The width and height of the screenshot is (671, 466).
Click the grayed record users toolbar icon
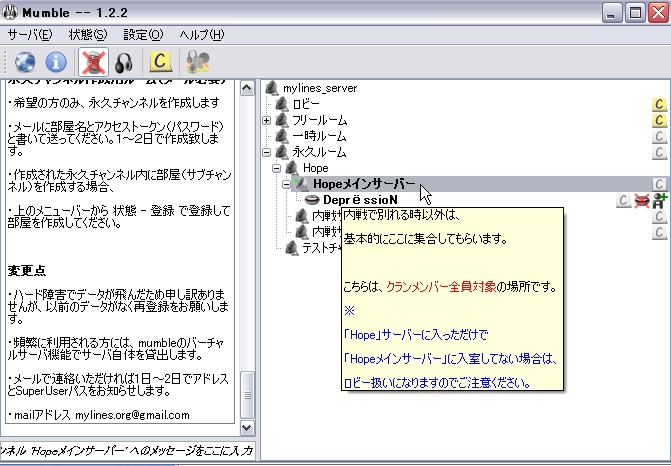click(198, 62)
